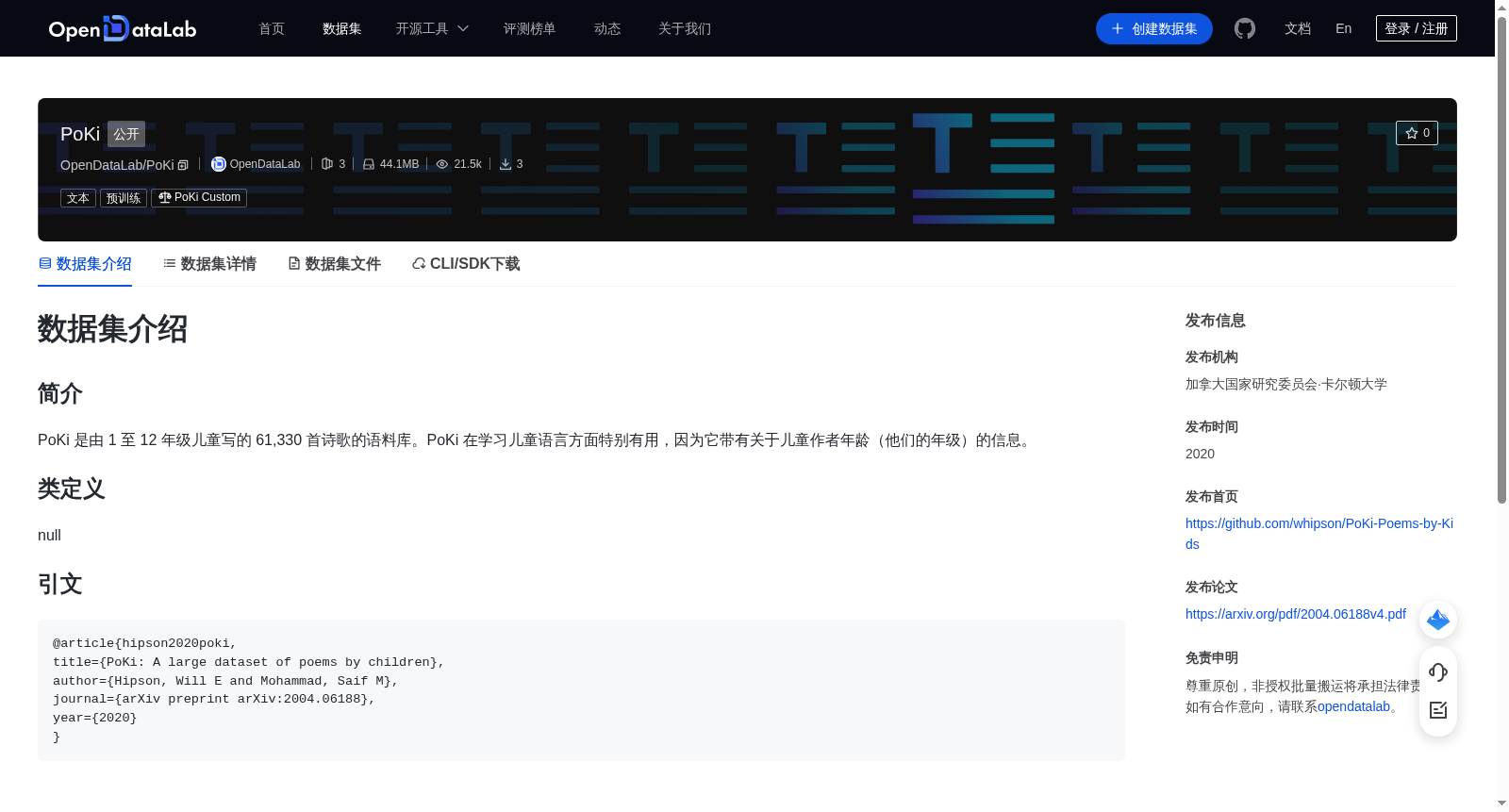1509x812 pixels.
Task: Go to 首页 in navigation
Action: point(272,29)
